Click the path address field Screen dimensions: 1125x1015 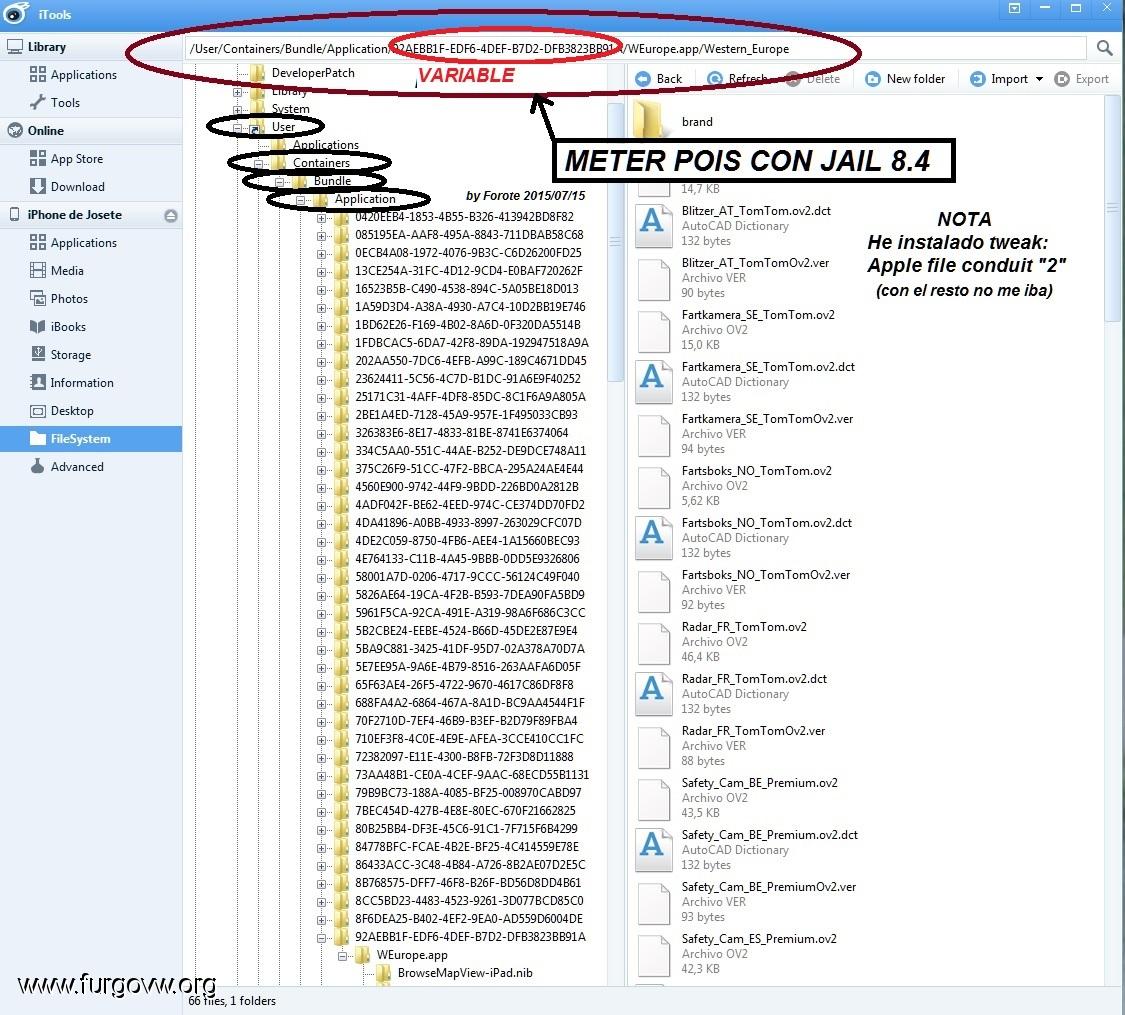click(x=635, y=49)
